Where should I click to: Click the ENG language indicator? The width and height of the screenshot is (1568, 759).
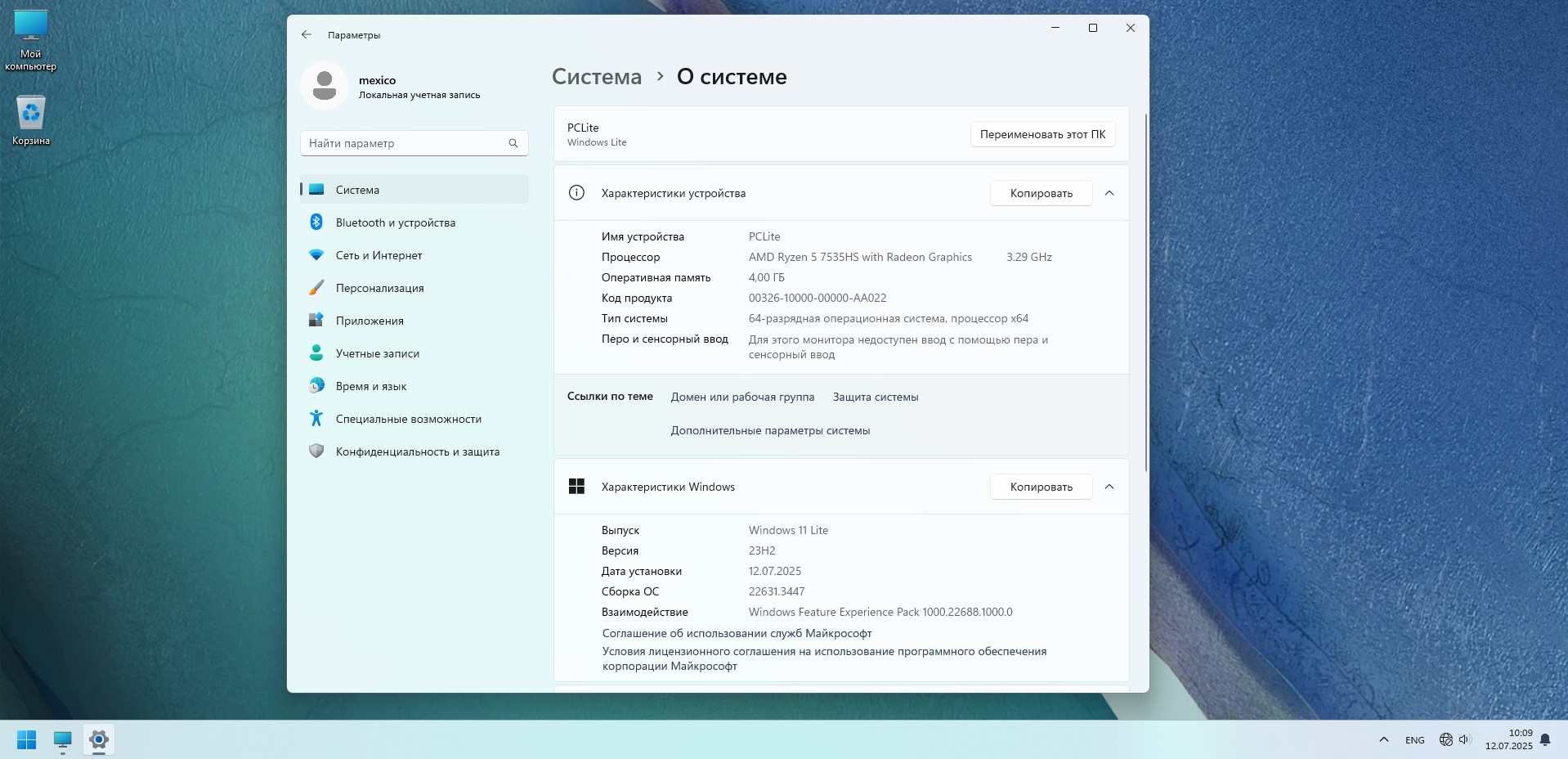coord(1414,740)
